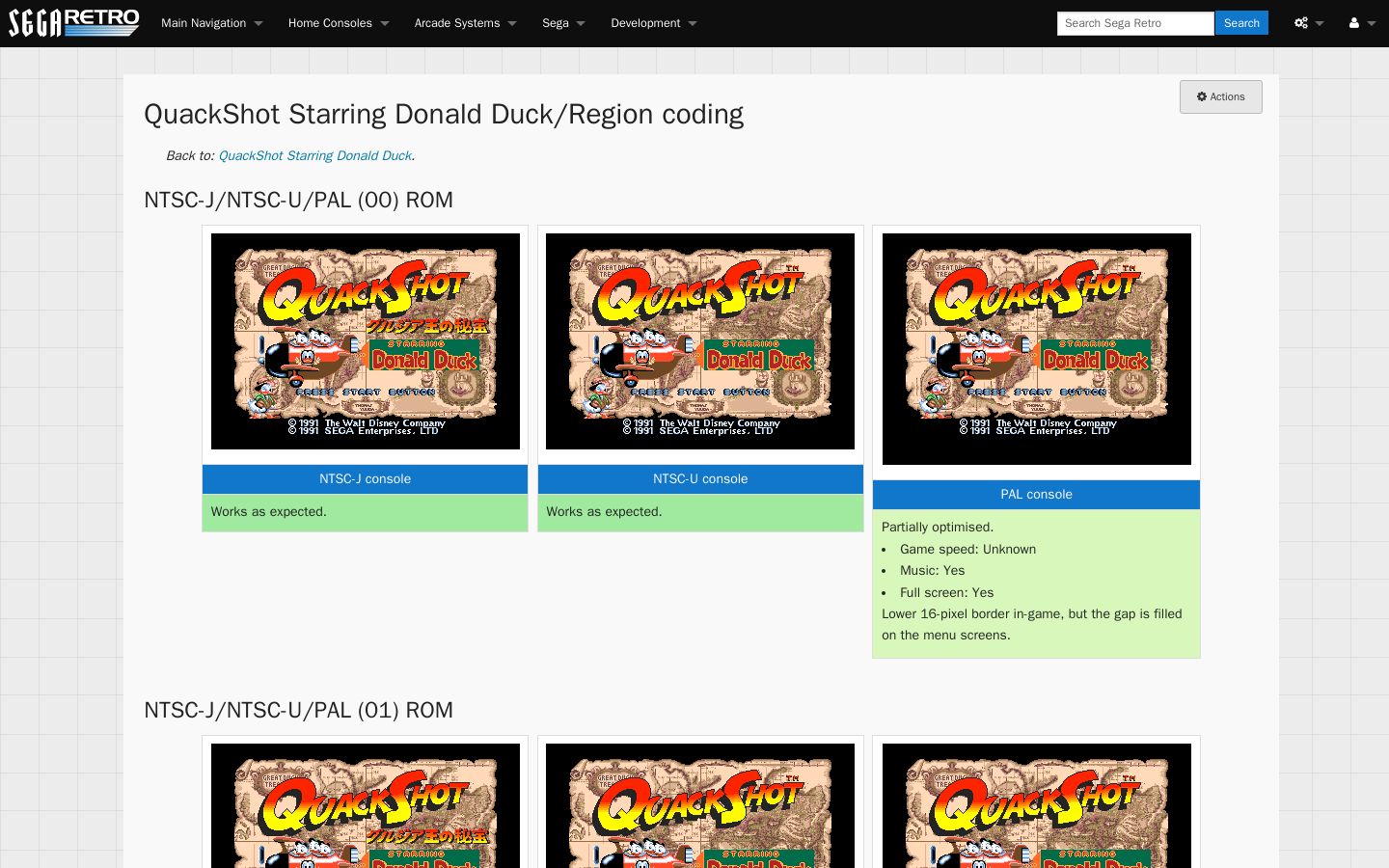Screen dimensions: 1389x868
Task: Follow the QuackShot Starring Donald Duck link
Action: click(315, 155)
